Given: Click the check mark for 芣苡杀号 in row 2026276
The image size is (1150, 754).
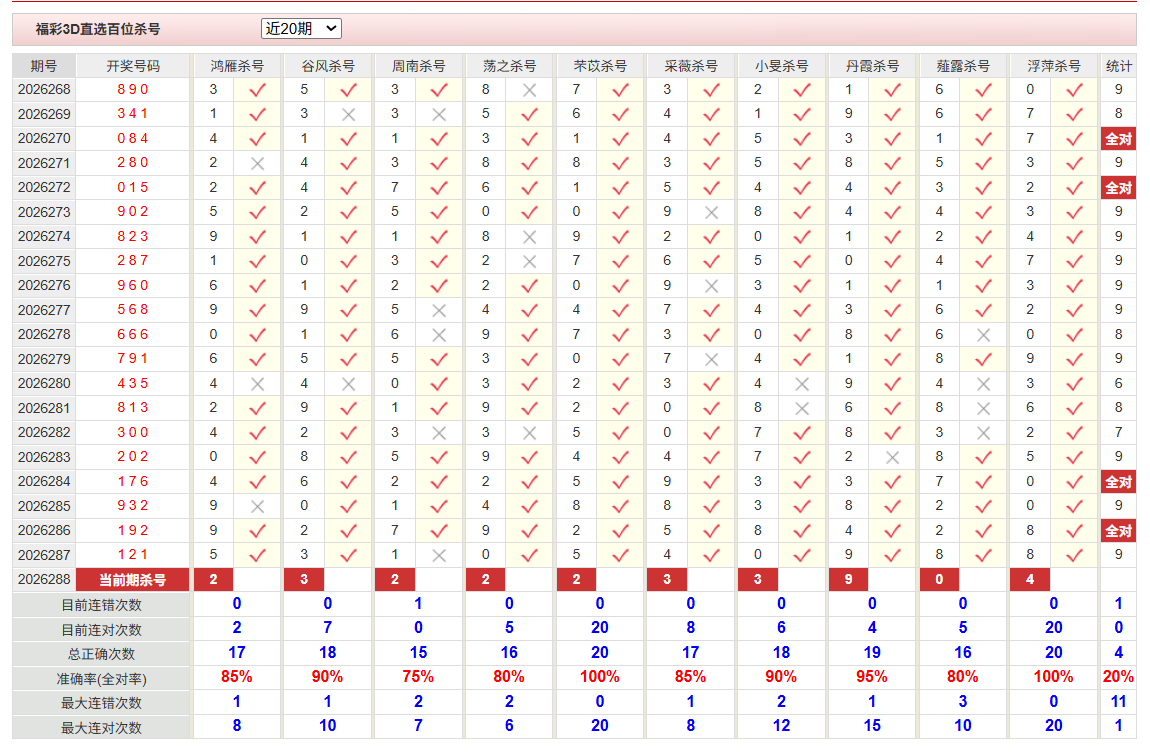Looking at the screenshot, I should pyautogui.click(x=620, y=286).
